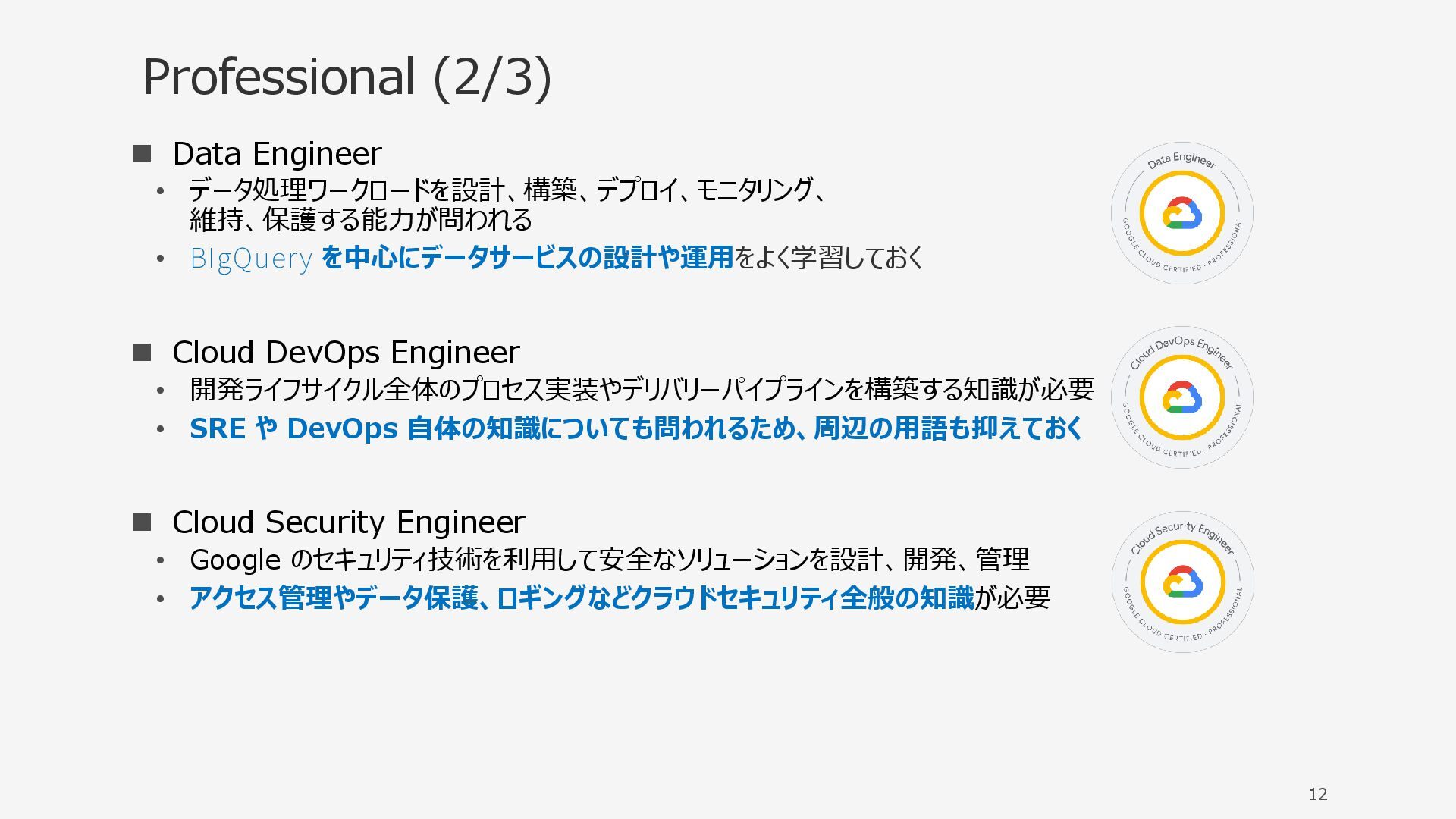Click the Data Engineer heading
The image size is (1456, 819).
pyautogui.click(x=277, y=154)
